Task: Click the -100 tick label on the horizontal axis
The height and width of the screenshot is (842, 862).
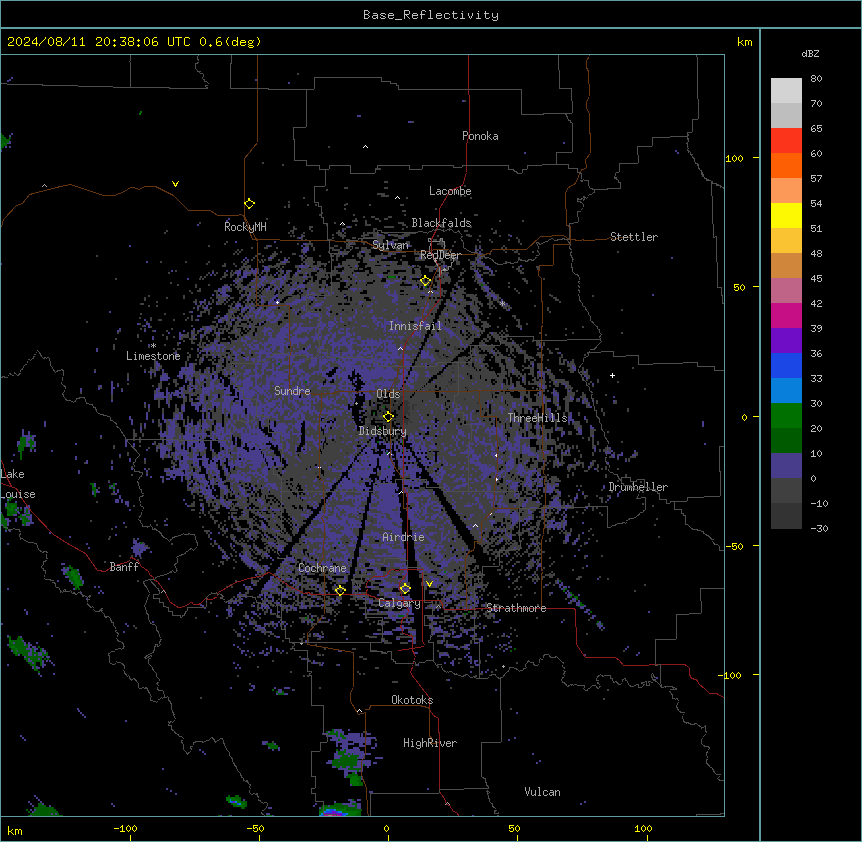Action: 125,828
